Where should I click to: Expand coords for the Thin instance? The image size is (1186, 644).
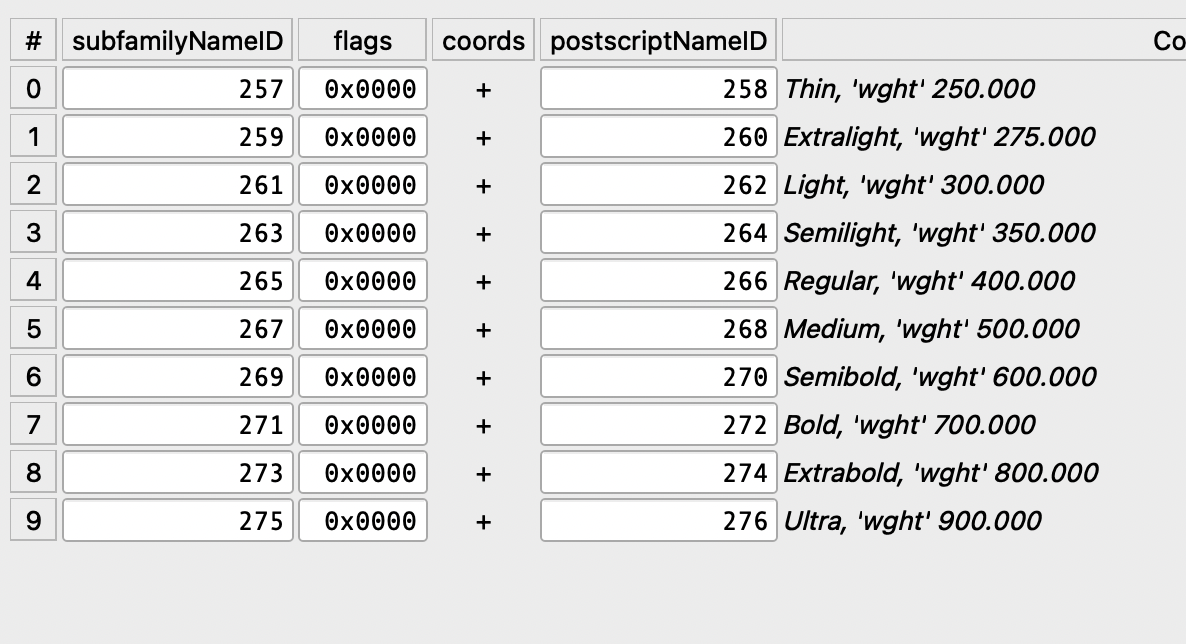point(484,90)
